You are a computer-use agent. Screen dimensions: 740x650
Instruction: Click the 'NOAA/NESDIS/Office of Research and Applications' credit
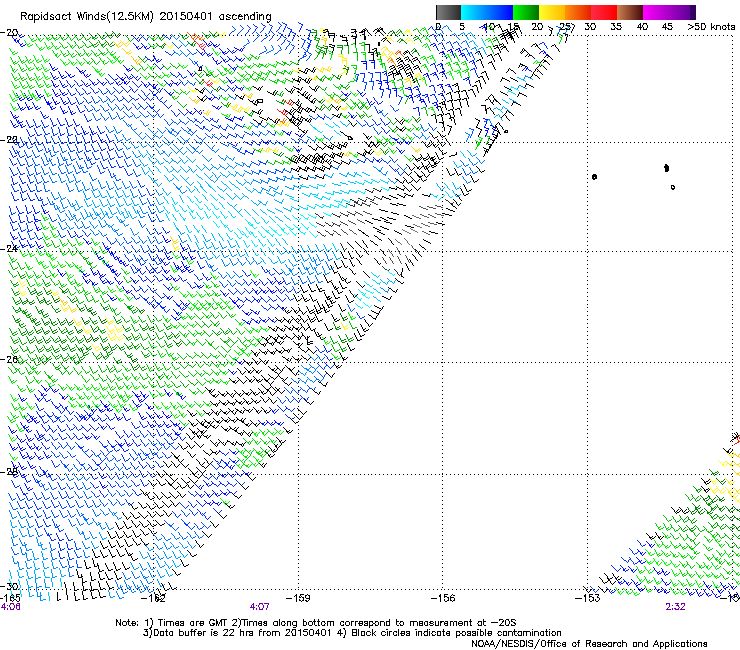point(589,644)
